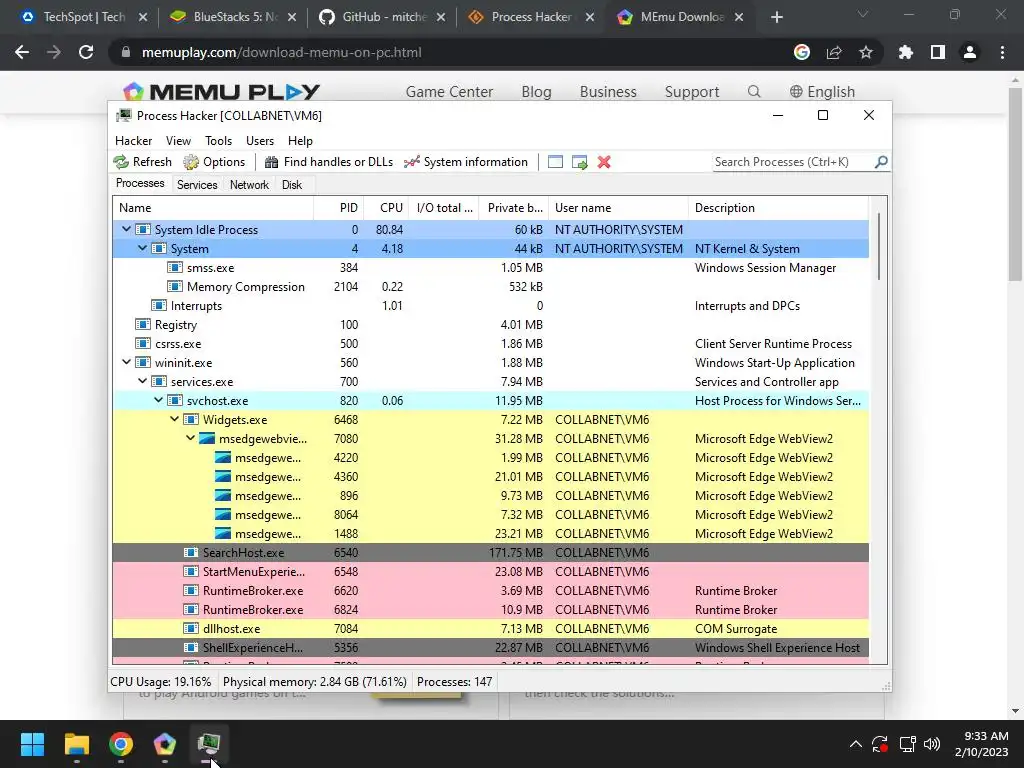Click the msedgewebview icon for PID 4220
The image size is (1024, 768).
223,457
